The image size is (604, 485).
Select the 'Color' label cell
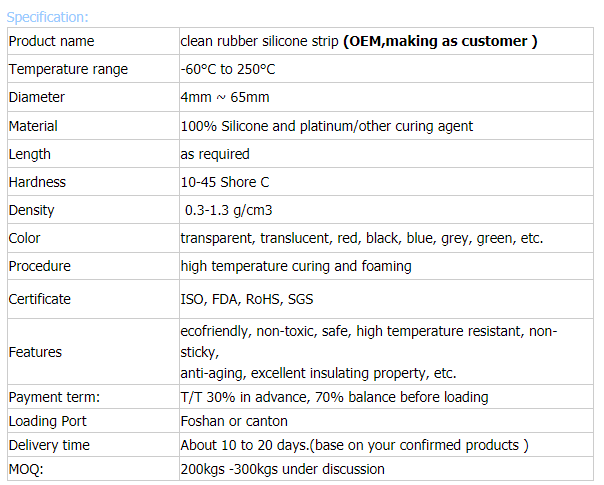[x=93, y=238]
